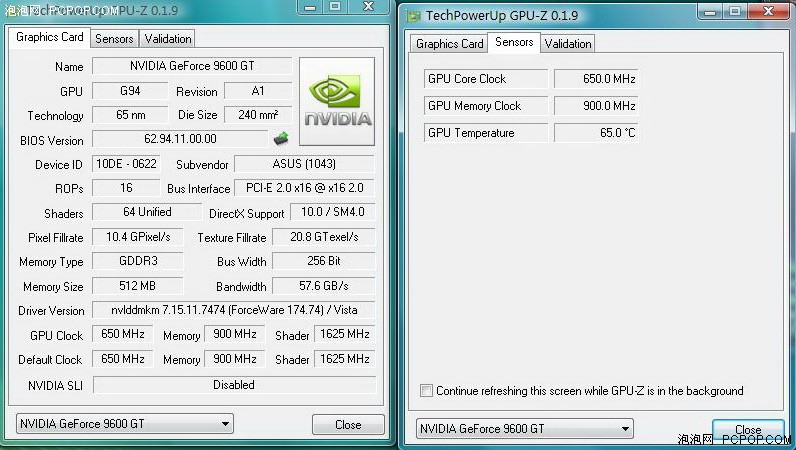Switch to Sensors tab in left window
796x450 pixels.
click(114, 39)
